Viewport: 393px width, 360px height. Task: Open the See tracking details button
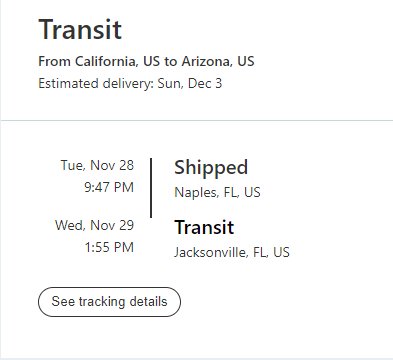(x=109, y=302)
